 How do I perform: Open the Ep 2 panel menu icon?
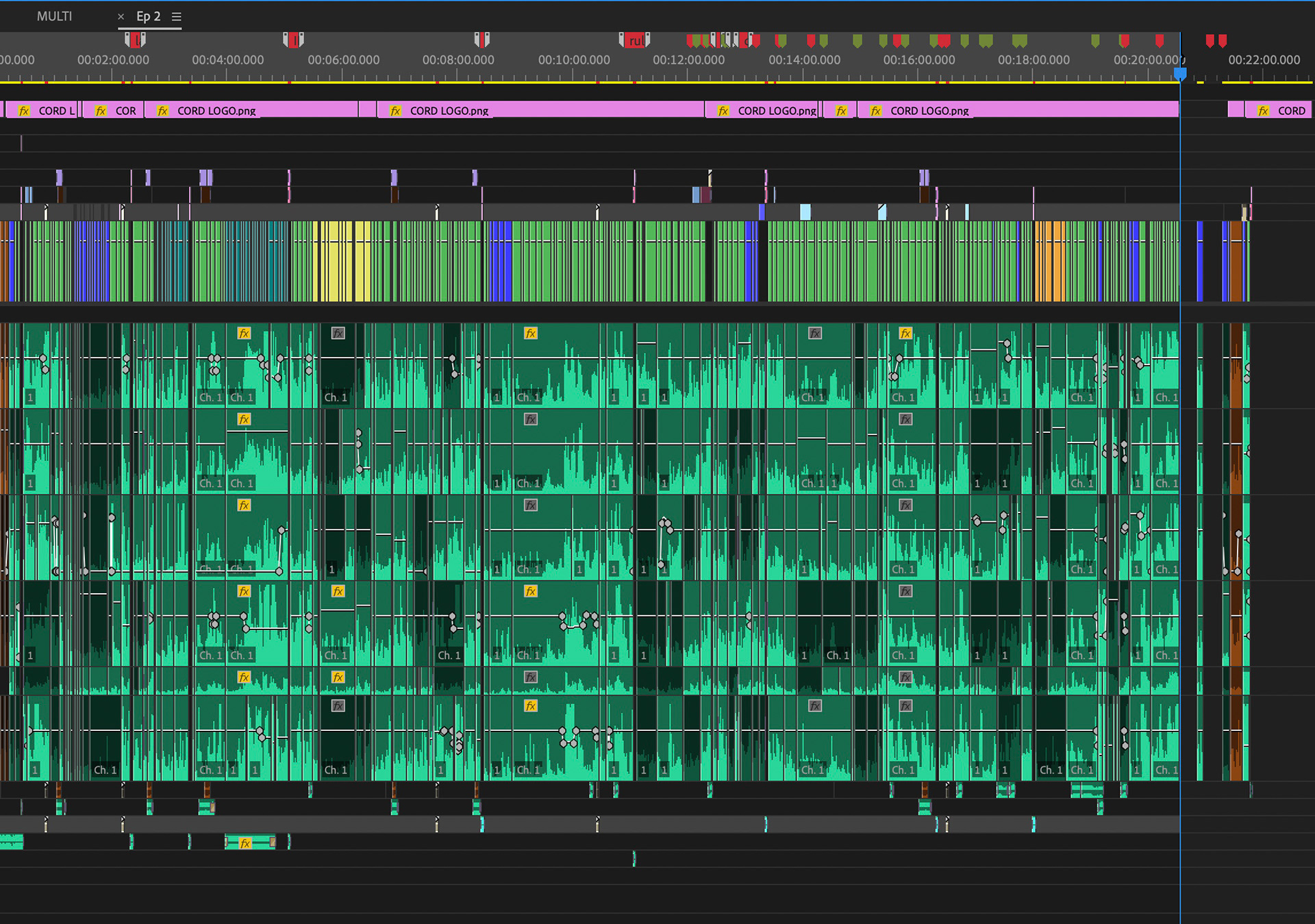(177, 16)
